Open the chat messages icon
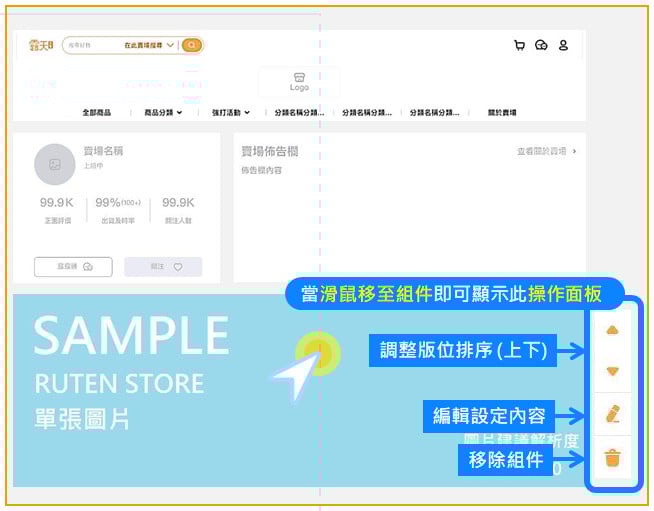The height and width of the screenshot is (511, 654). (x=541, y=45)
